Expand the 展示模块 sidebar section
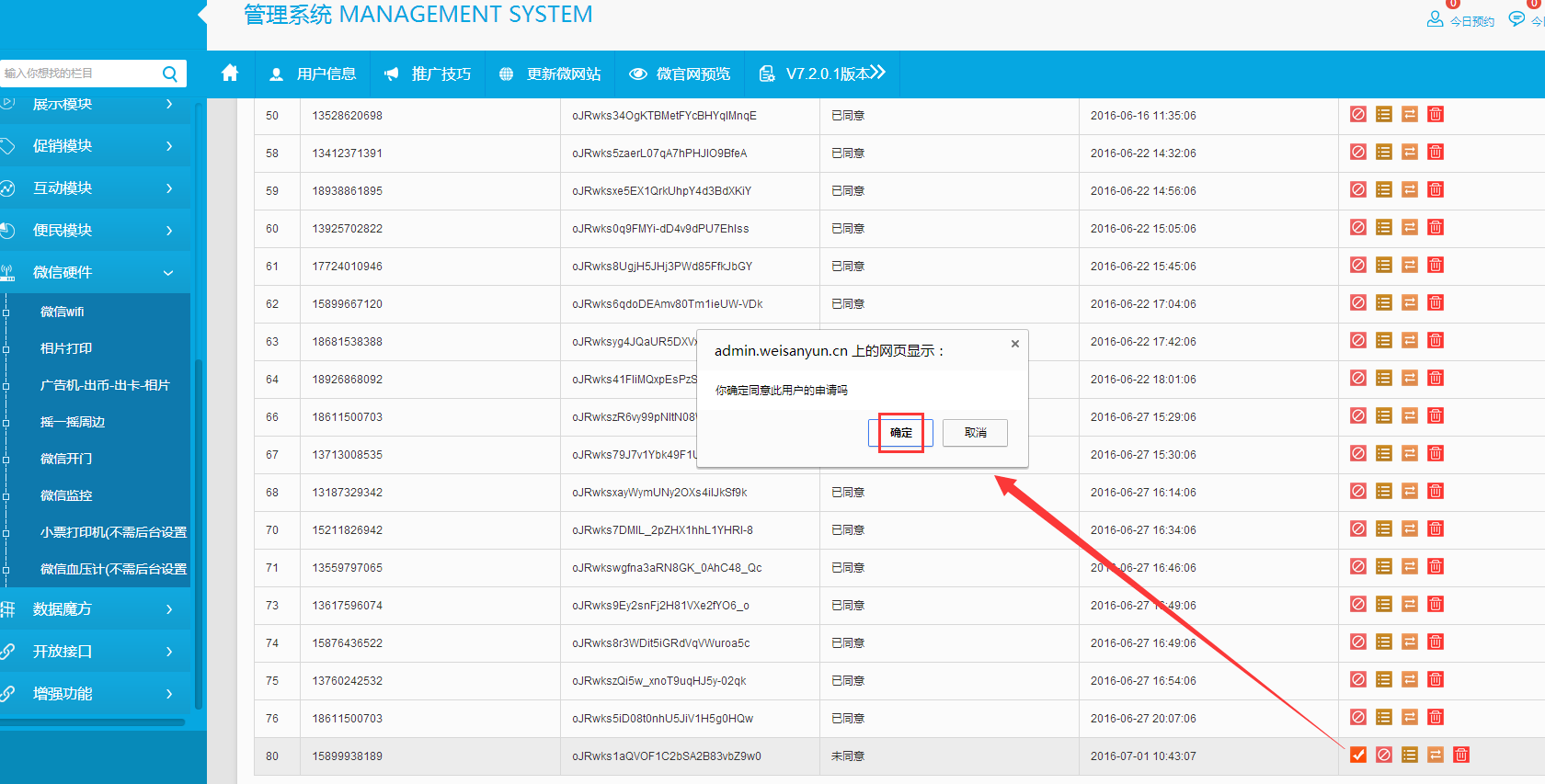The image size is (1545, 784). 96,107
